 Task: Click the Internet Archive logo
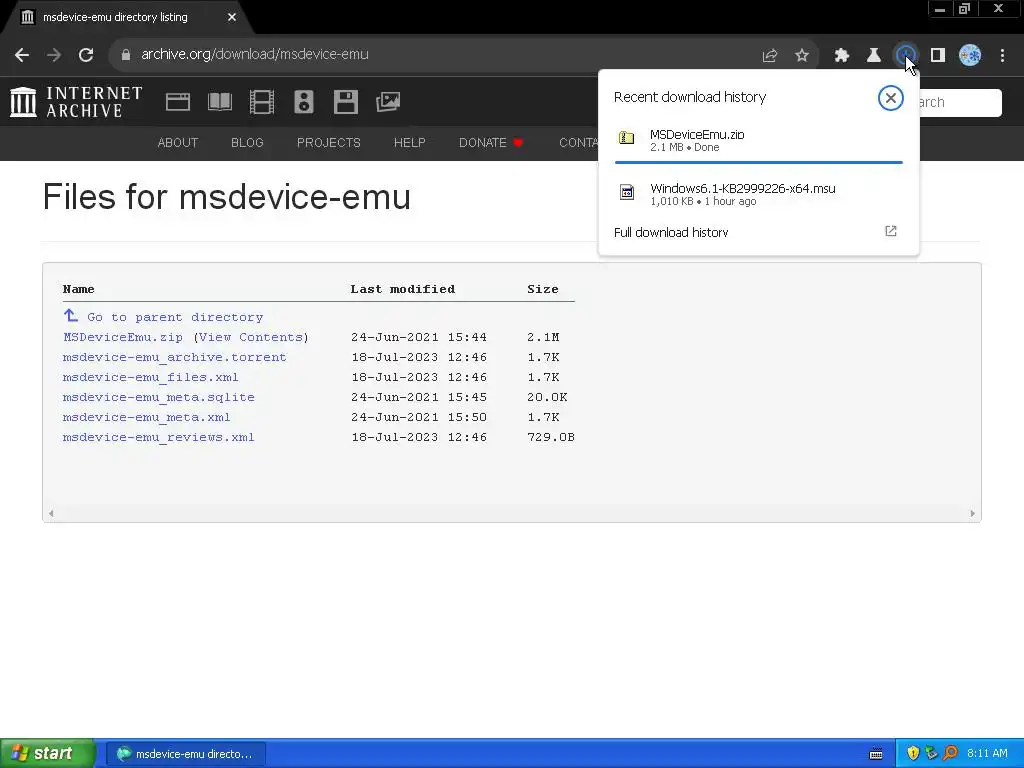[76, 102]
